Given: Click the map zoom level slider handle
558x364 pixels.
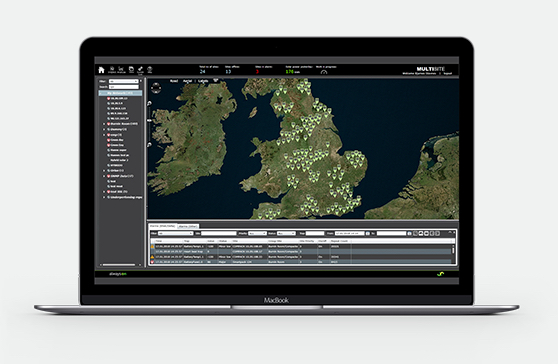Looking at the screenshot, I should click(149, 121).
